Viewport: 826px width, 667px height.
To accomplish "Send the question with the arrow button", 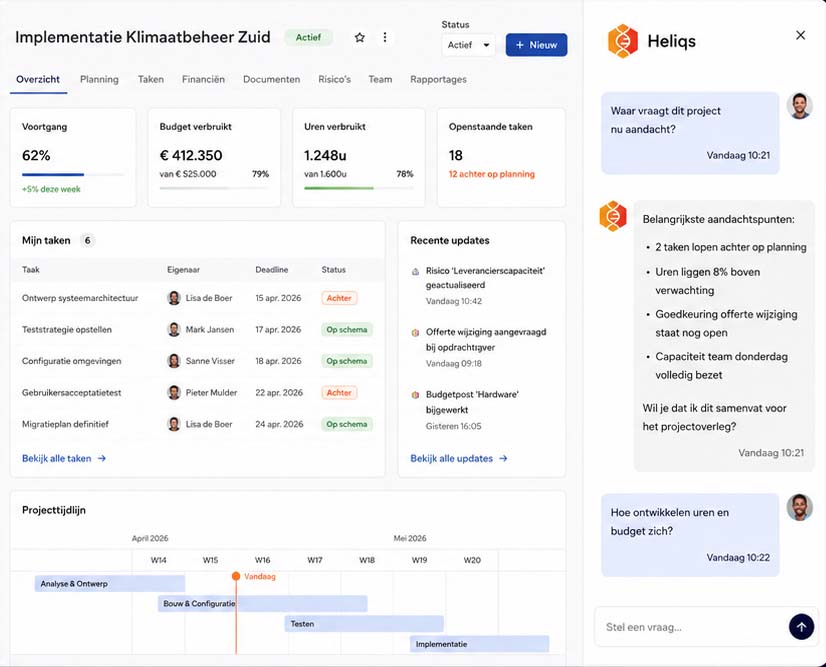I will [801, 627].
